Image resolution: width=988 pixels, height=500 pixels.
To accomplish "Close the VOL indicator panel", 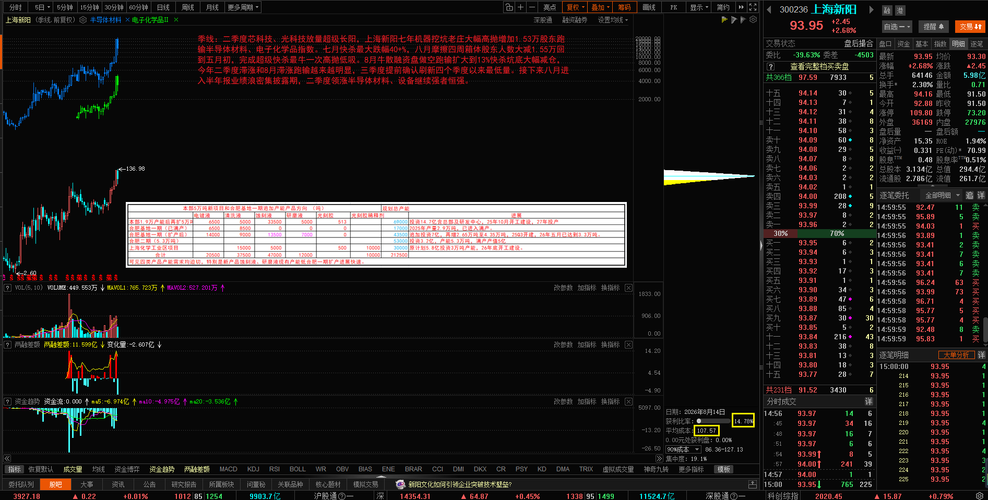I will (x=631, y=287).
